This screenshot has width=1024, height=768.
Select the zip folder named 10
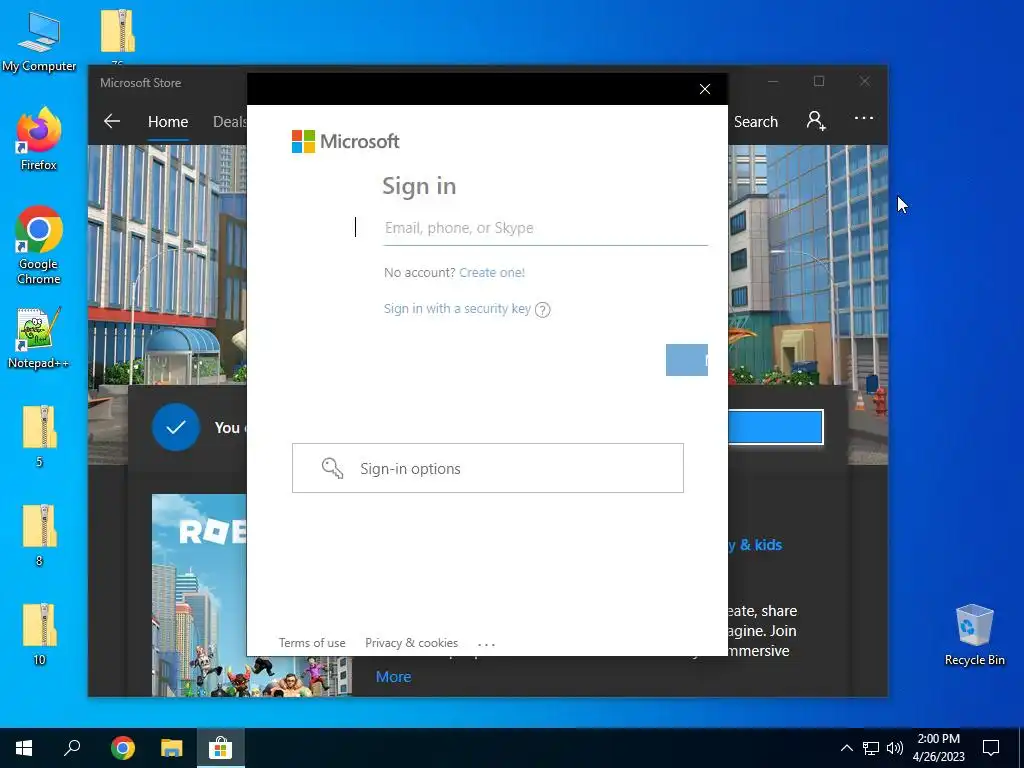tap(39, 633)
